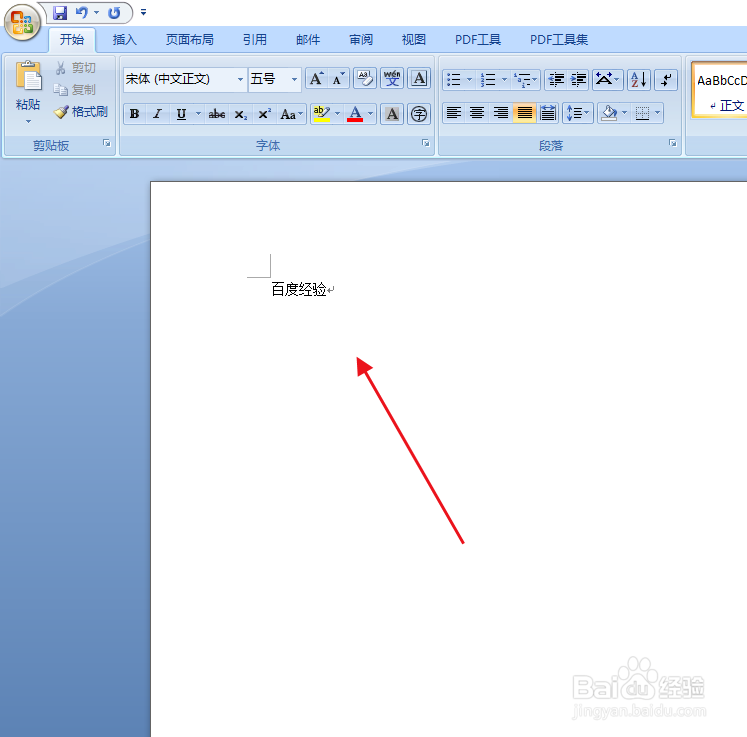Screen dimensions: 747x737
Task: Click 剪切 cut button
Action: pyautogui.click(x=77, y=68)
